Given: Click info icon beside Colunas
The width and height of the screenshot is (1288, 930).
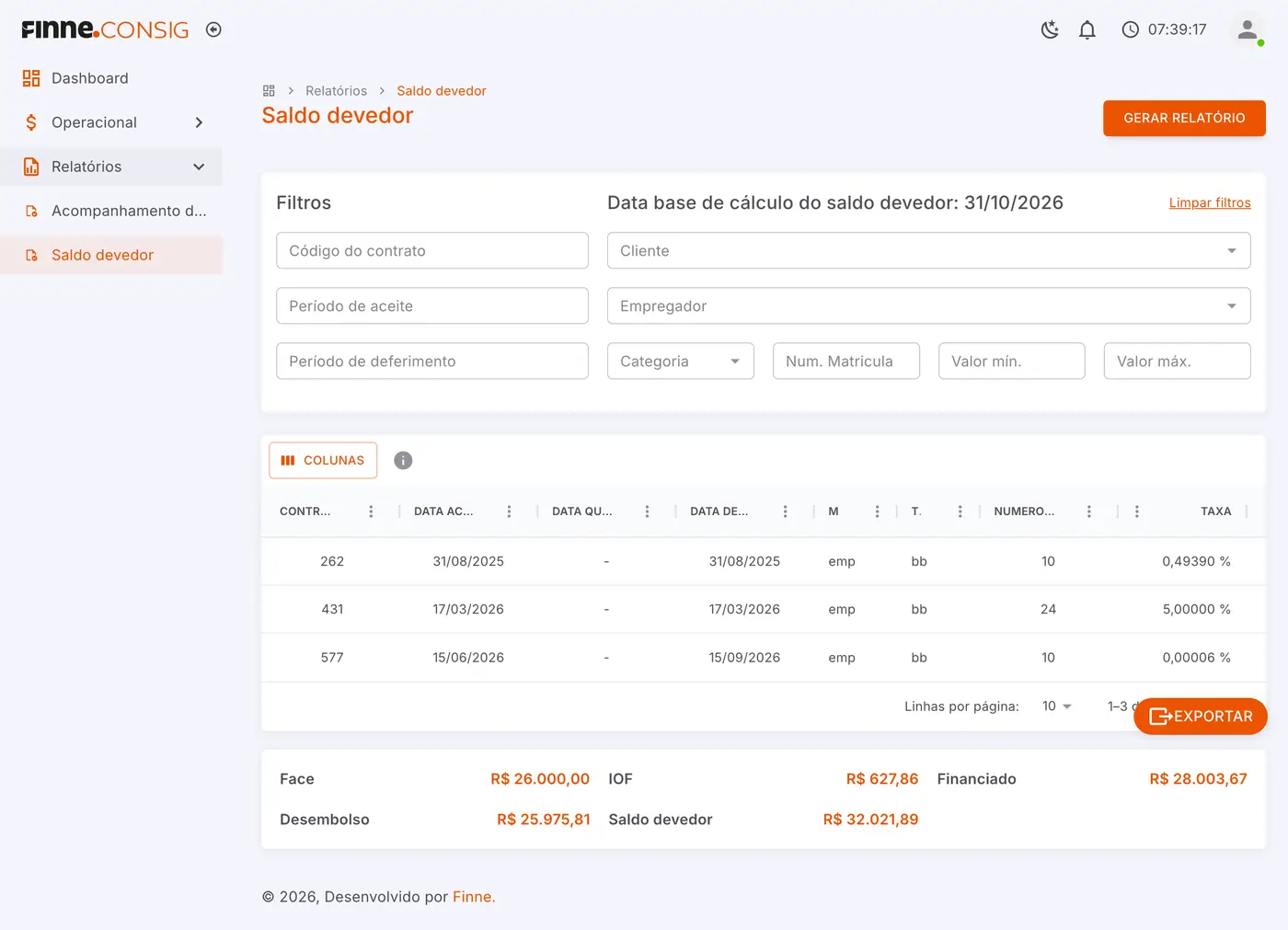Looking at the screenshot, I should (x=403, y=461).
